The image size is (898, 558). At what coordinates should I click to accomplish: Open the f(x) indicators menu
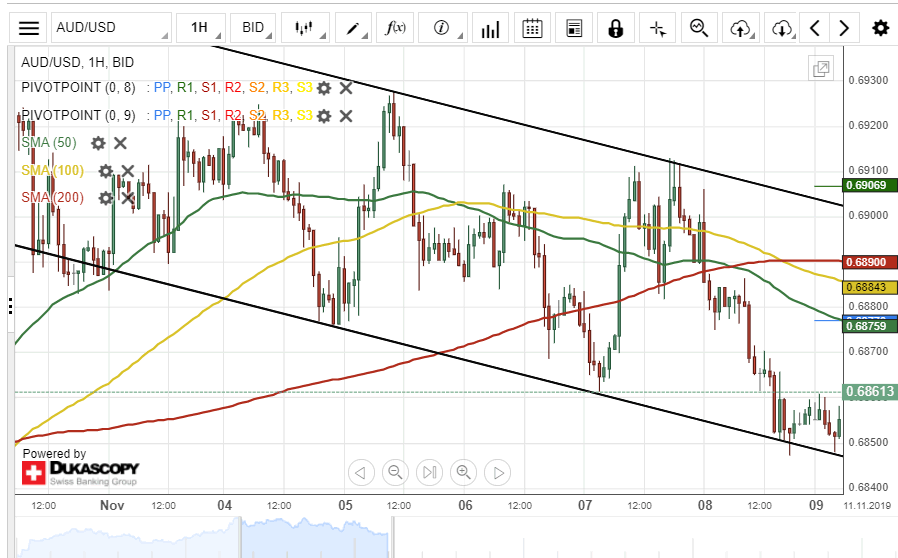395,27
